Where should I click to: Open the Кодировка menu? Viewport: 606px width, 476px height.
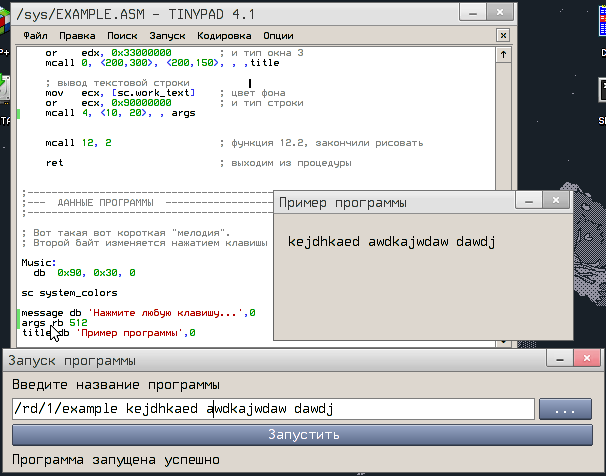pyautogui.click(x=224, y=34)
